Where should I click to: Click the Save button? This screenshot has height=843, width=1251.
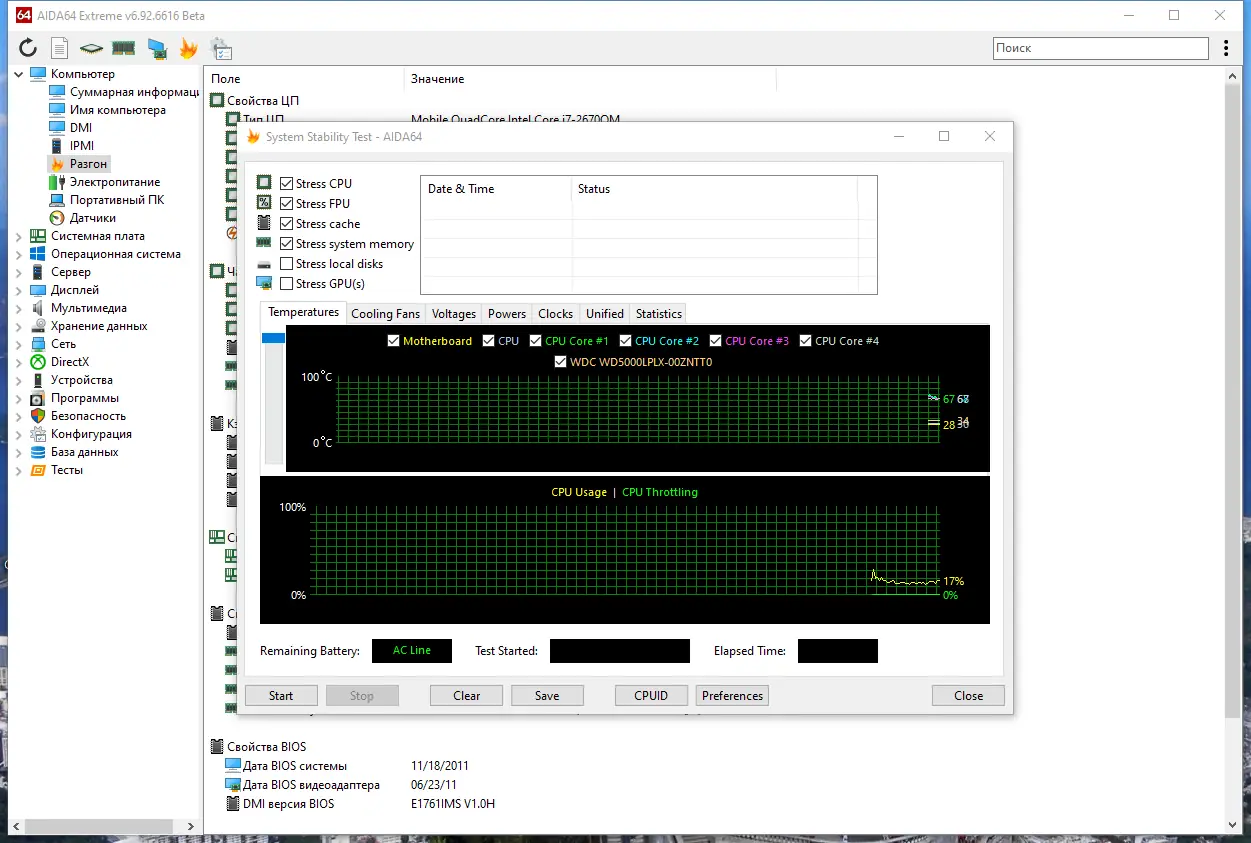[x=547, y=696]
